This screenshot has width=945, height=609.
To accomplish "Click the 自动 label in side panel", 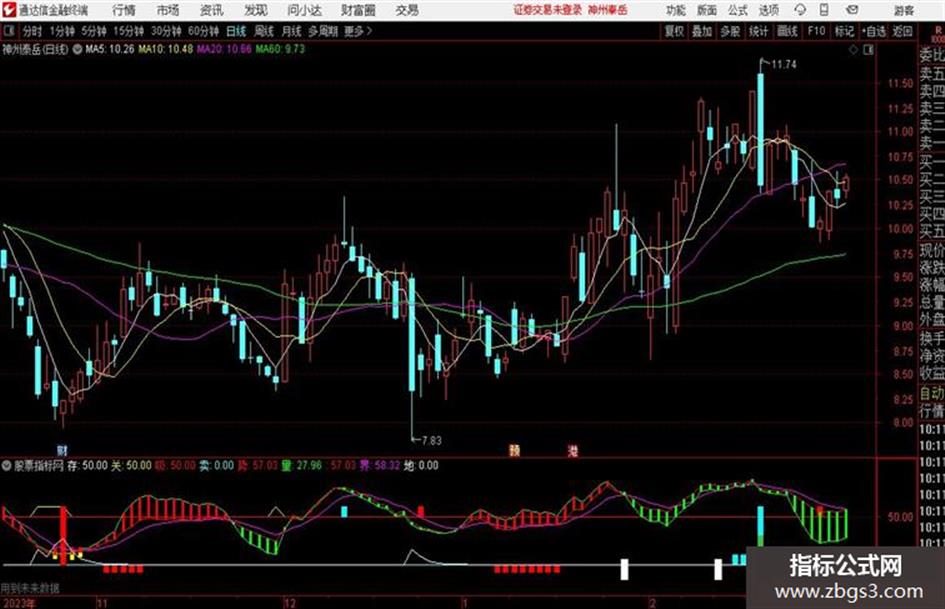I will 932,393.
